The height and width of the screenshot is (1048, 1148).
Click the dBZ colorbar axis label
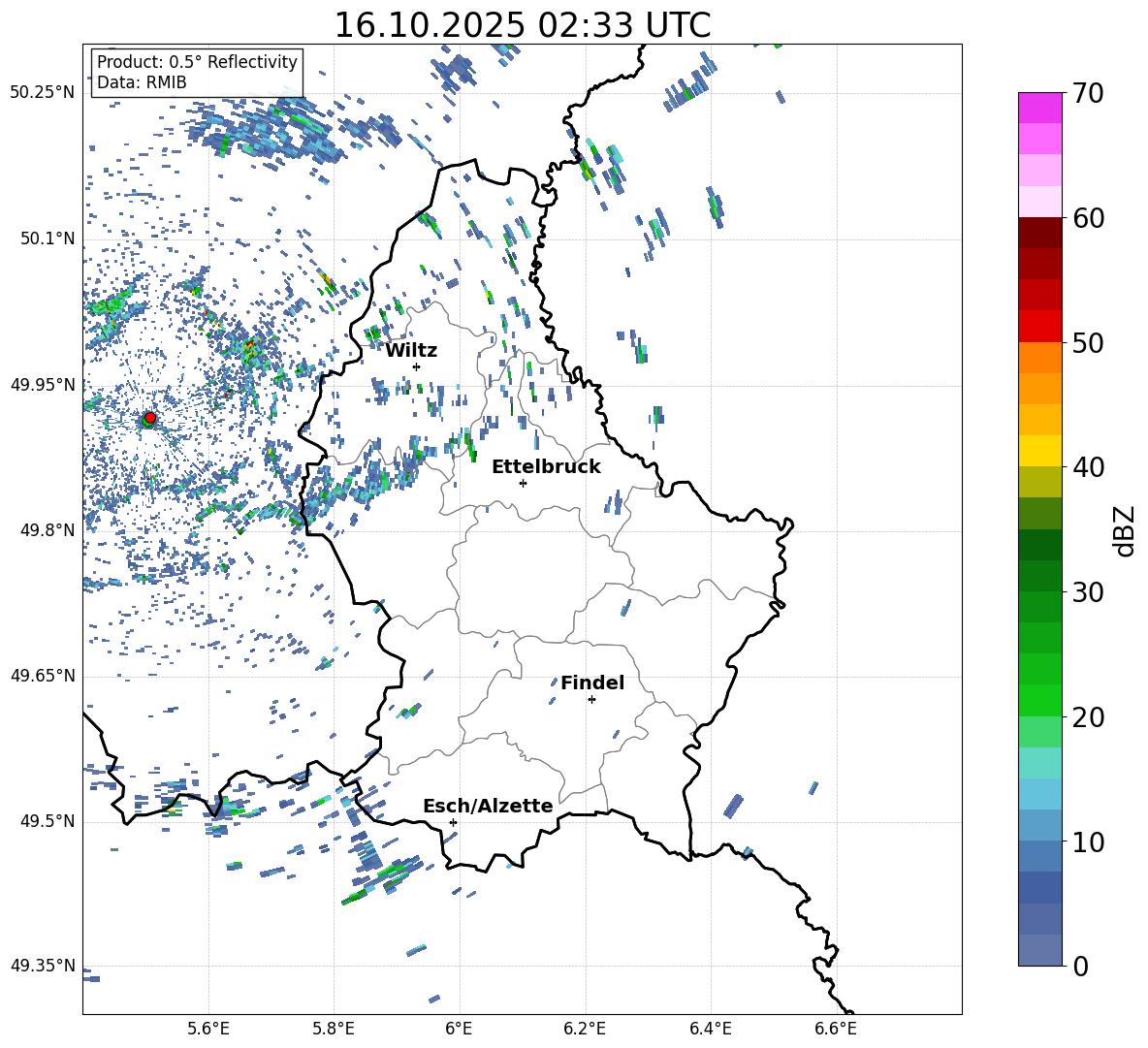[1124, 530]
